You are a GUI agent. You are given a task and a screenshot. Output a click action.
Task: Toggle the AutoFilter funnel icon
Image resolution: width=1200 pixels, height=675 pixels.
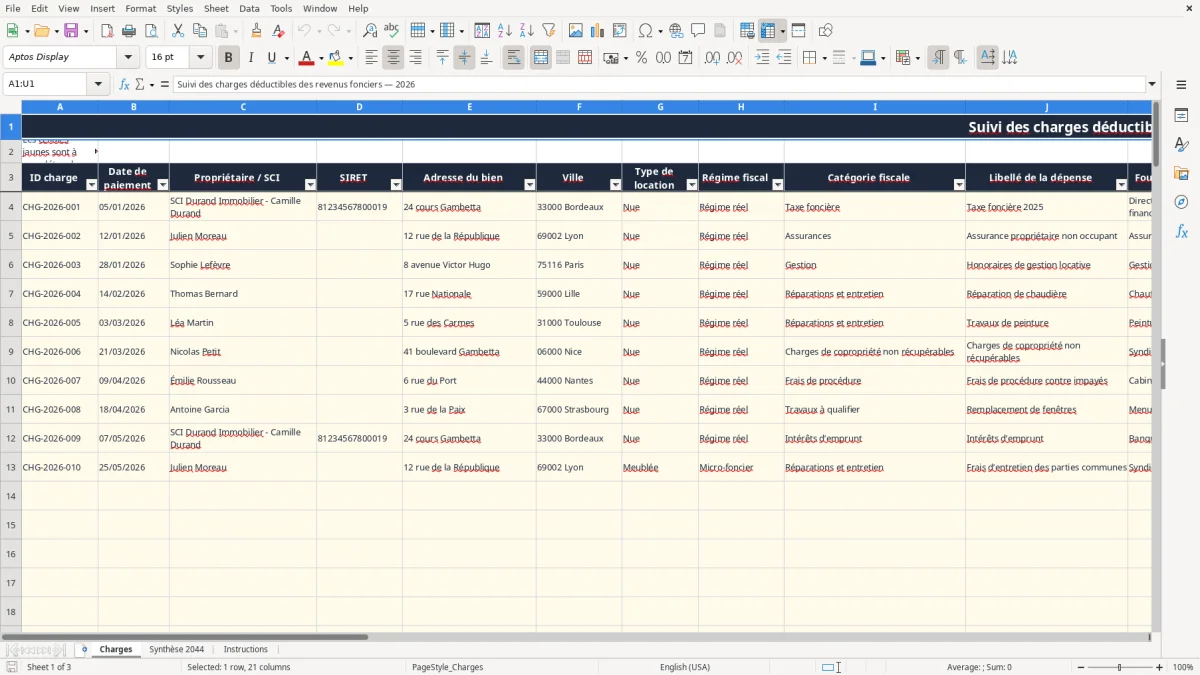(x=549, y=31)
